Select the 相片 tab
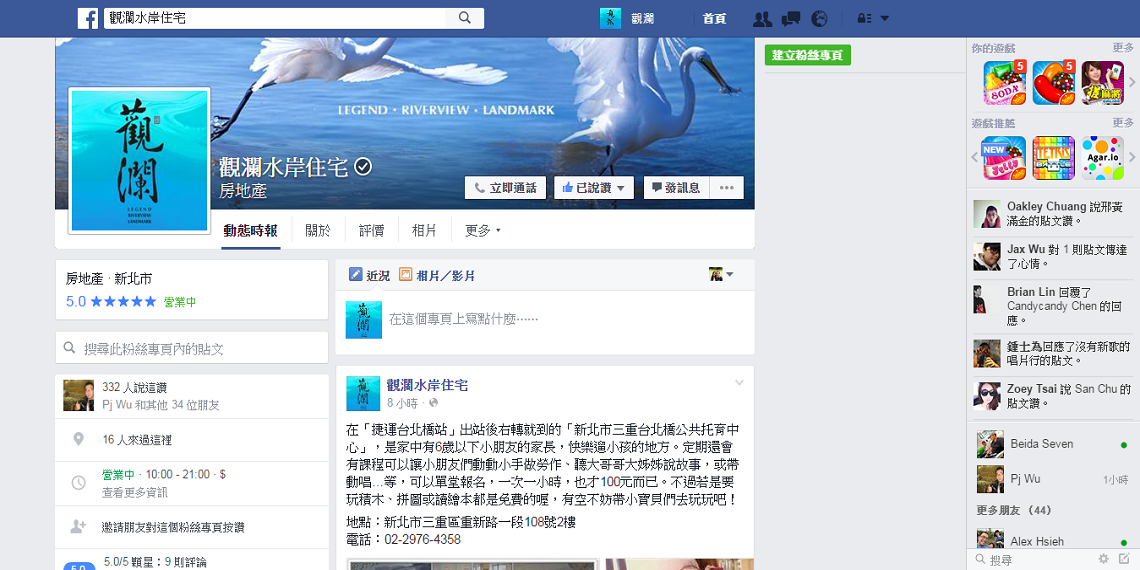The width and height of the screenshot is (1140, 570). [424, 230]
